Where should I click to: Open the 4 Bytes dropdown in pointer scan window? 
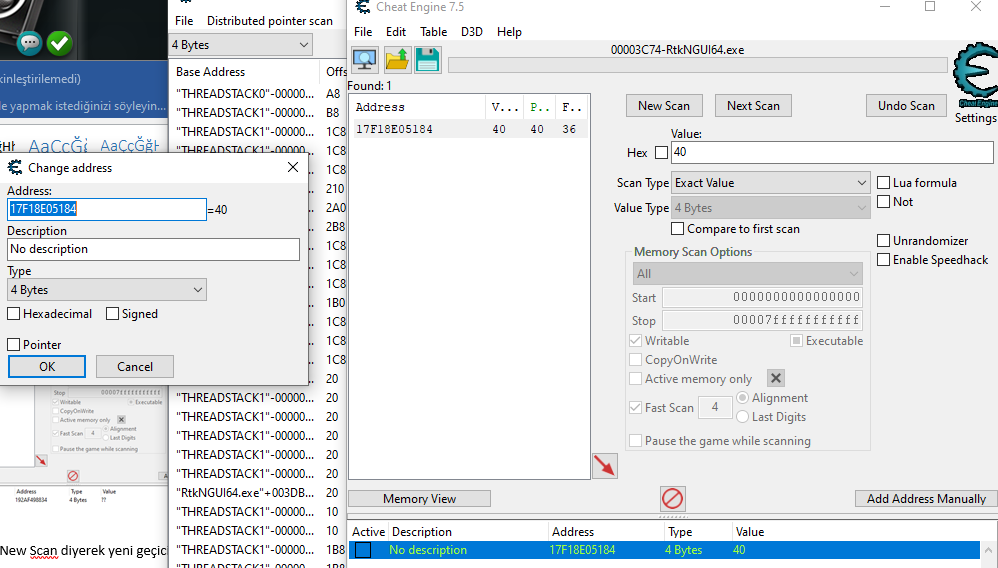241,45
